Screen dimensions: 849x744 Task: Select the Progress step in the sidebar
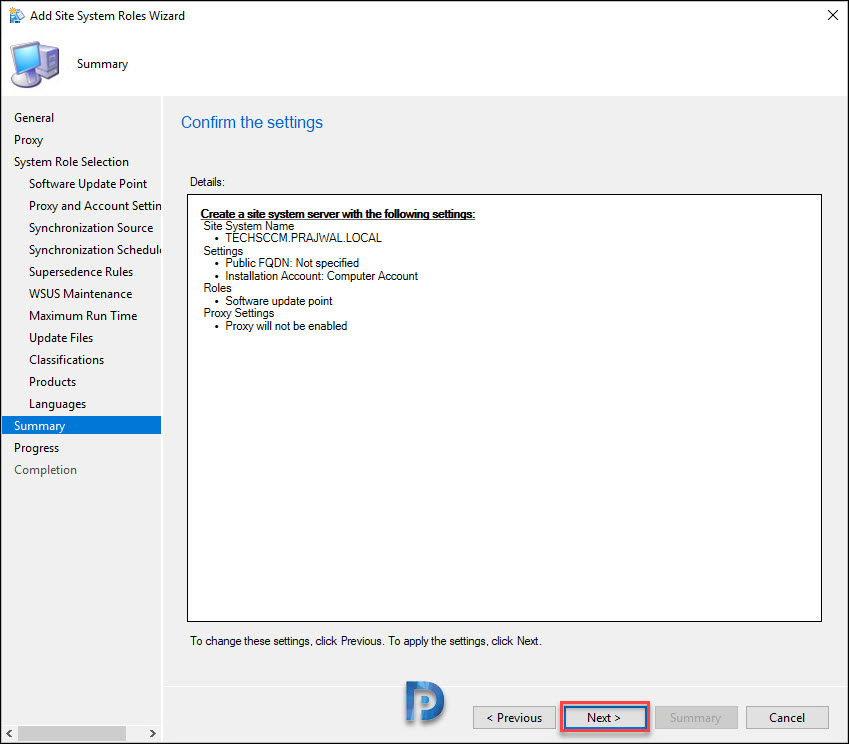tap(37, 448)
